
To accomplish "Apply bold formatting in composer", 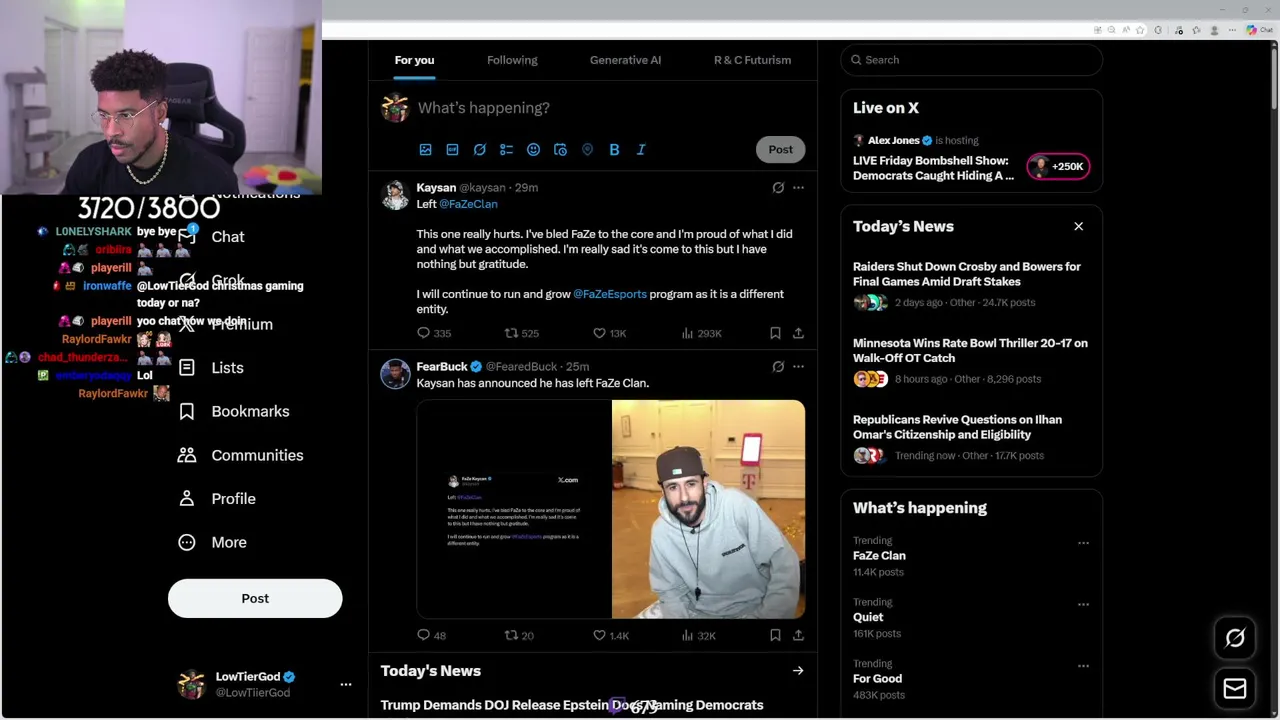I will point(614,149).
